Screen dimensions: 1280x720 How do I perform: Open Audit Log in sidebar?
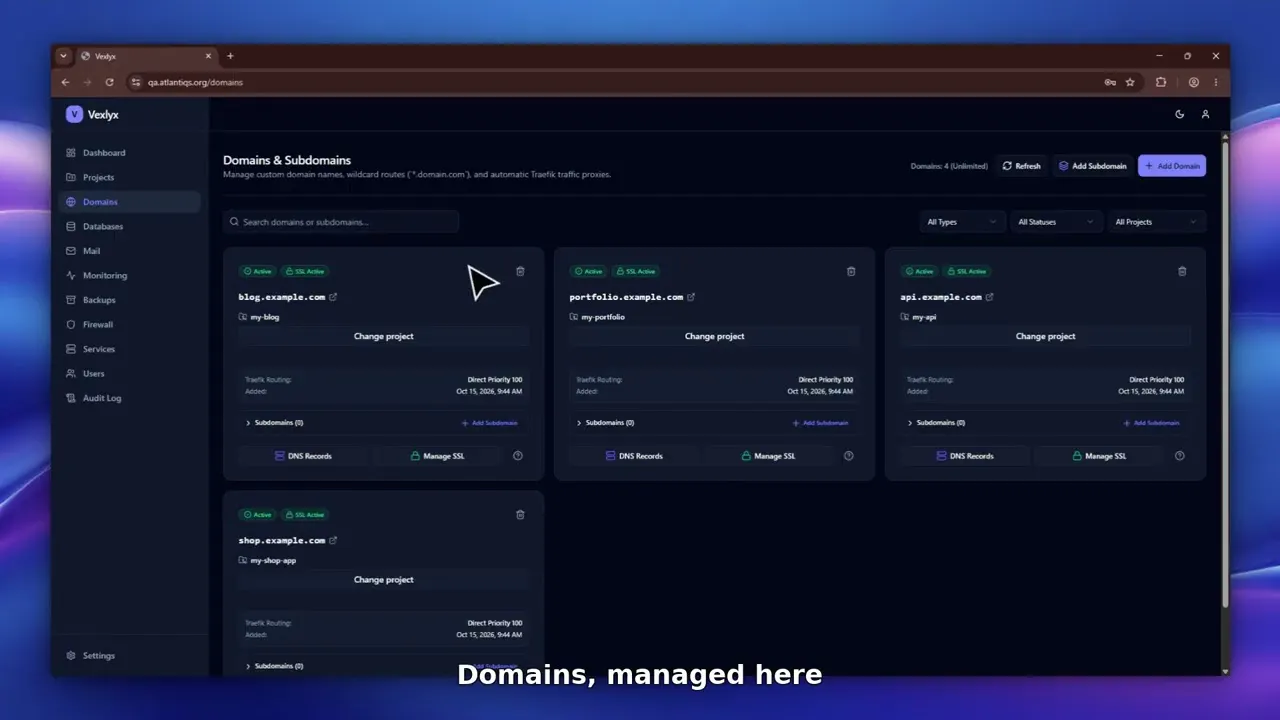(x=129, y=398)
